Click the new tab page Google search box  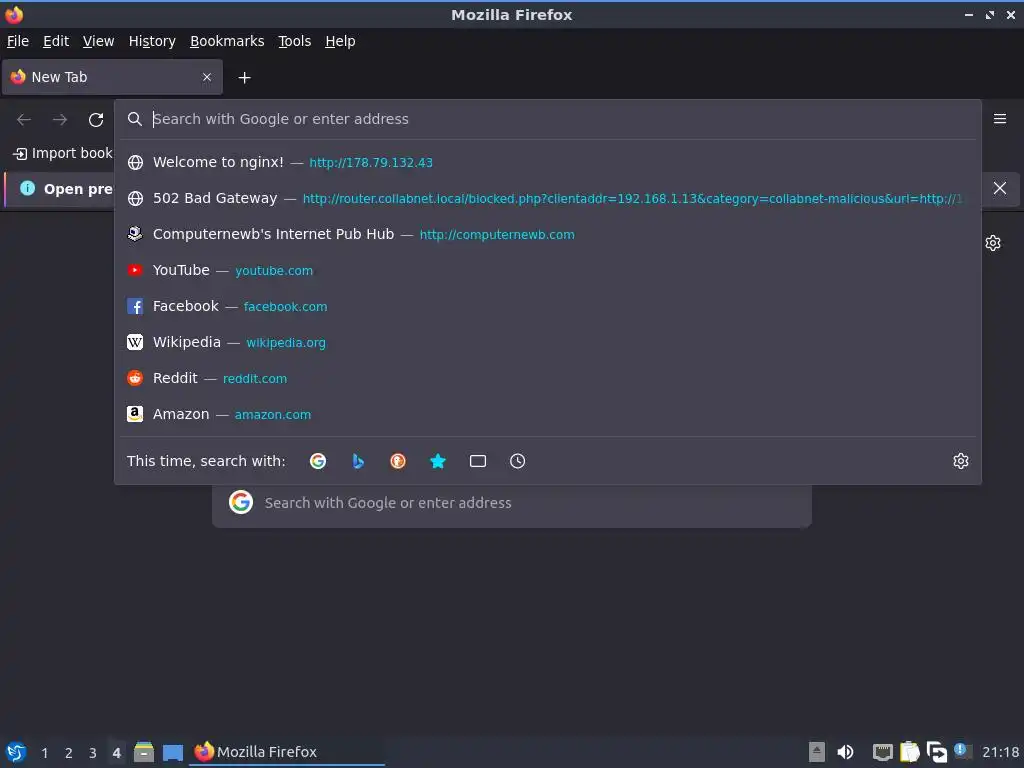(x=512, y=503)
